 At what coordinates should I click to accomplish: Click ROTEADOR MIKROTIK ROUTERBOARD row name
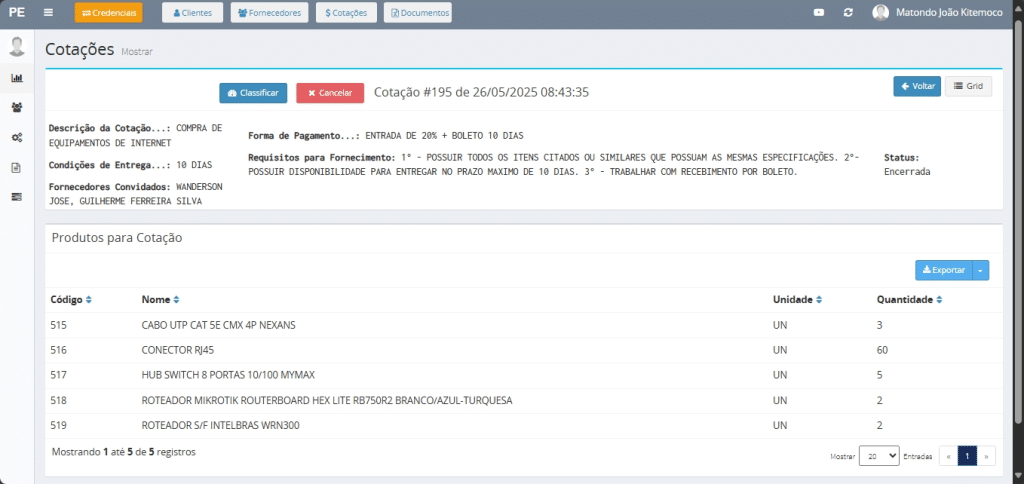(327, 400)
